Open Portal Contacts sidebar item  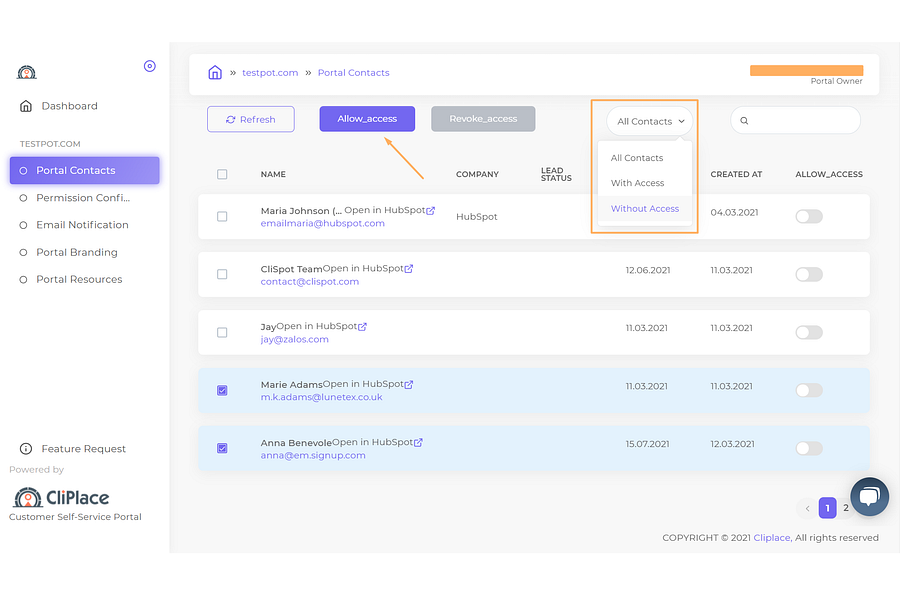[x=84, y=171]
